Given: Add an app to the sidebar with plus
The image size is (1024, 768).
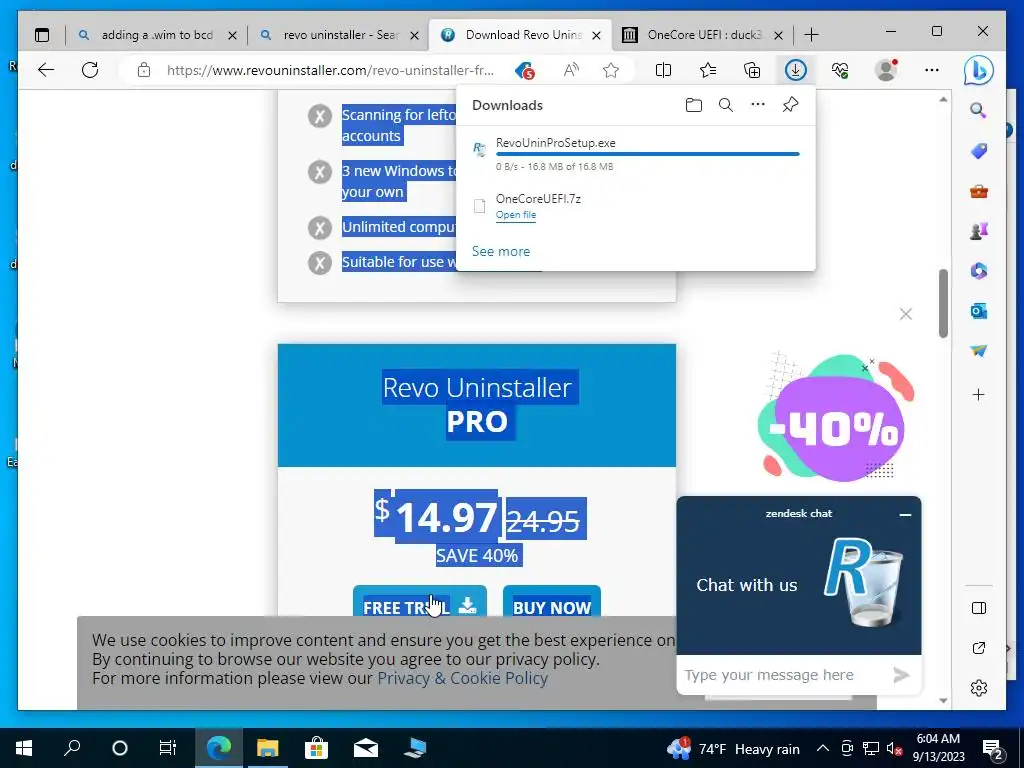Looking at the screenshot, I should tap(978, 394).
